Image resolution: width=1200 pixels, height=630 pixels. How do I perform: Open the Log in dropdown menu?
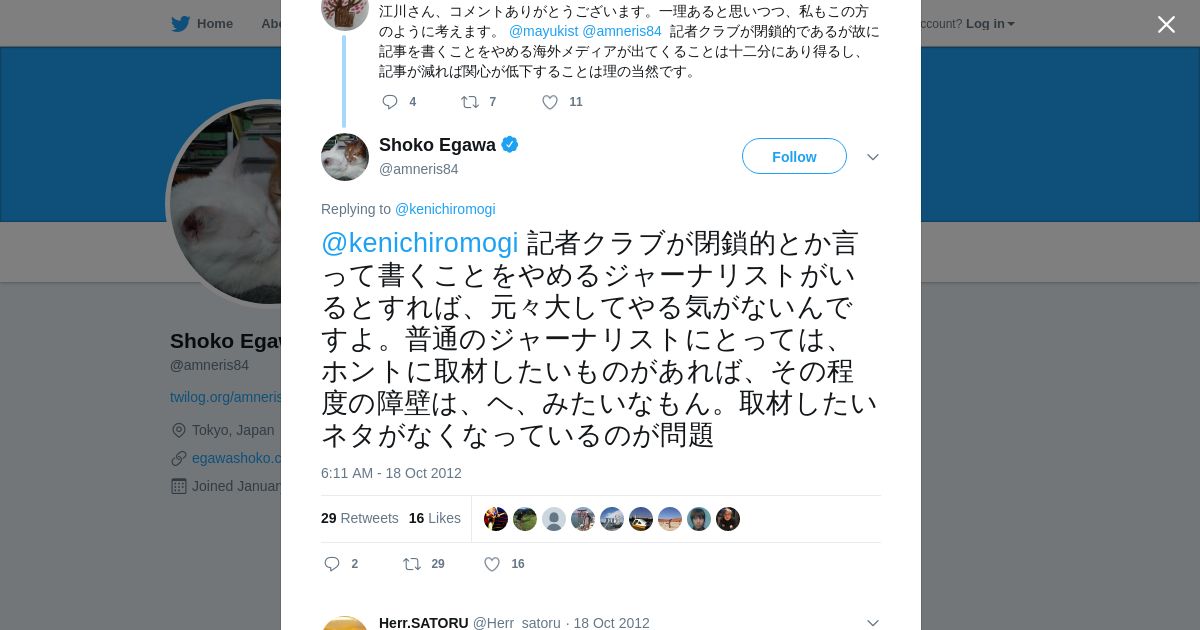click(x=990, y=24)
